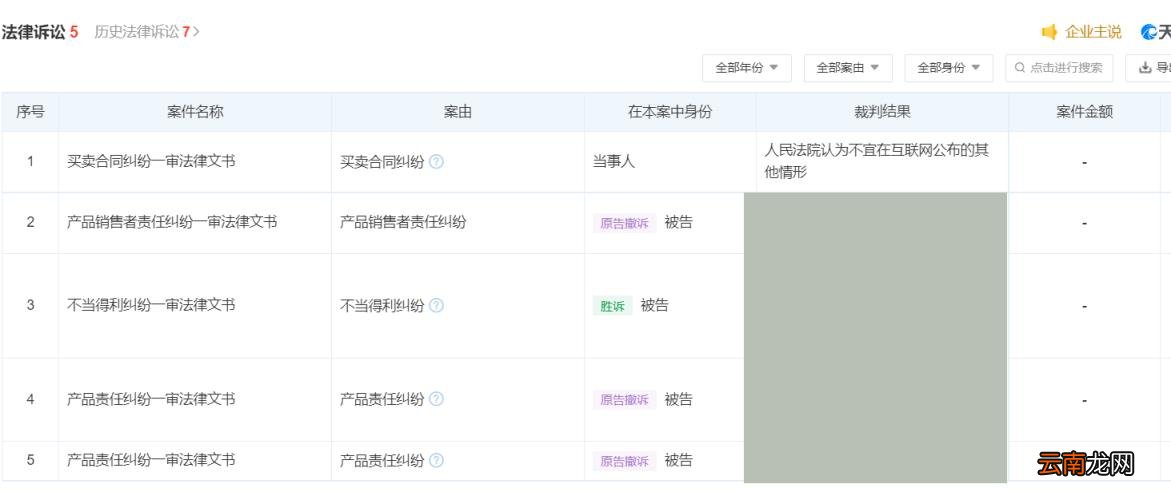Click the 在本案中身份 column header

click(x=670, y=112)
